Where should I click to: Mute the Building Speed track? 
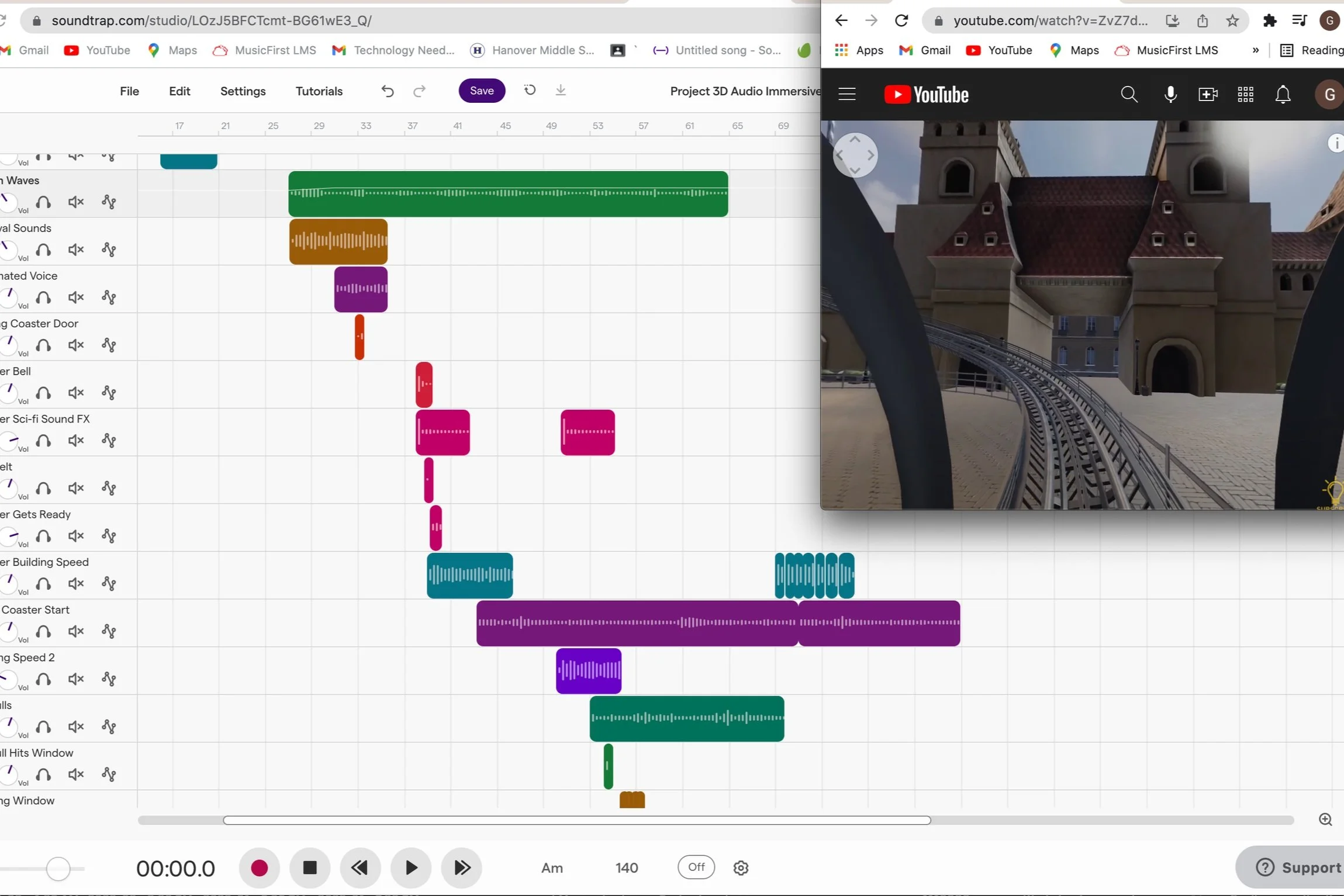(76, 584)
